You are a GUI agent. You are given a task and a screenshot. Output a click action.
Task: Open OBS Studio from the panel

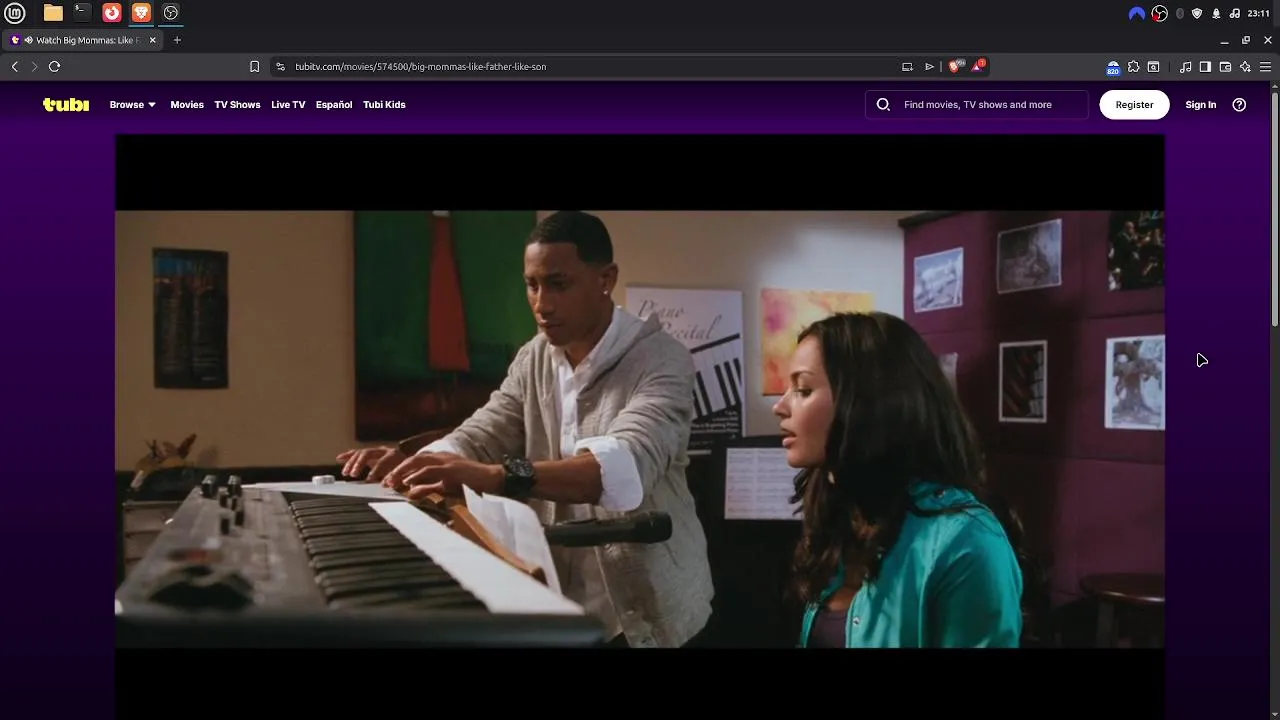coord(171,13)
